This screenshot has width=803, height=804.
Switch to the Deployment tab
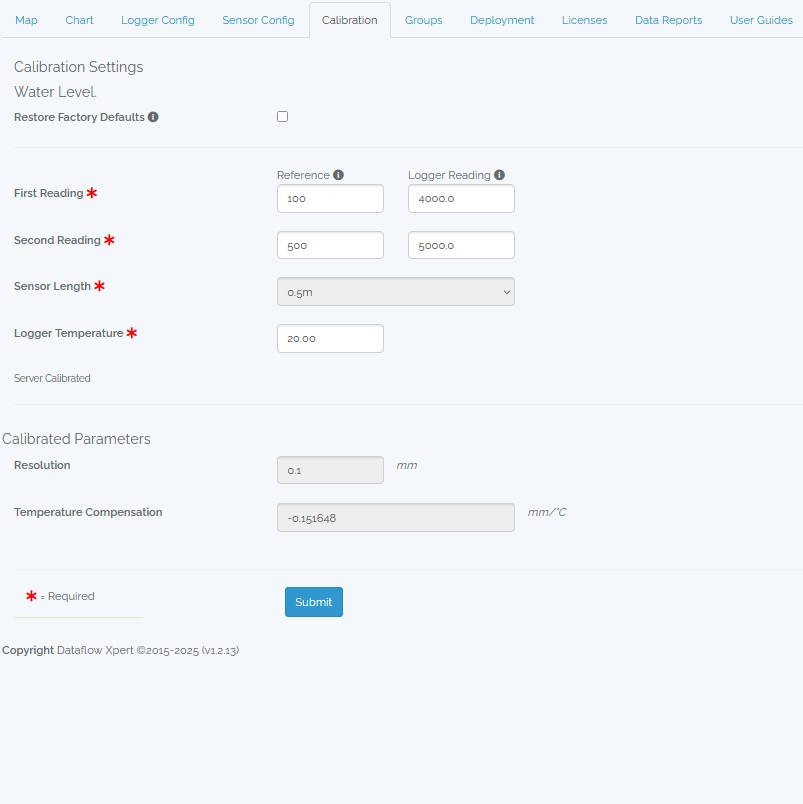(502, 20)
